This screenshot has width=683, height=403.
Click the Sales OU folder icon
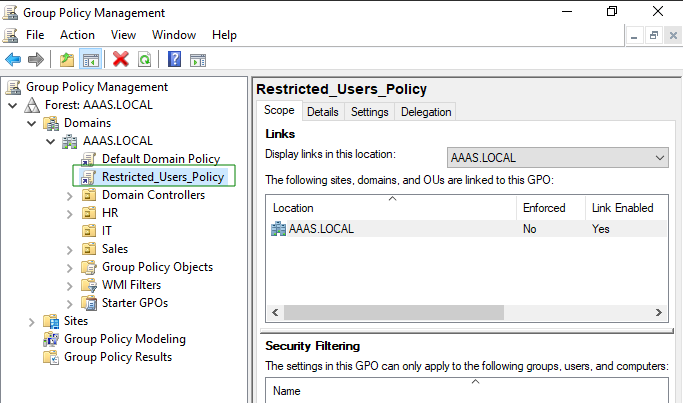pyautogui.click(x=89, y=249)
